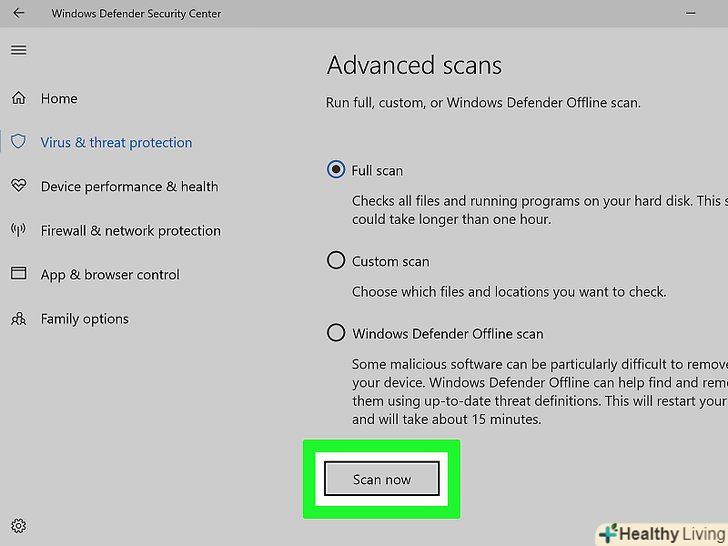This screenshot has height=546, width=728.
Task: Click the App & browser control window icon
Action: tap(19, 273)
